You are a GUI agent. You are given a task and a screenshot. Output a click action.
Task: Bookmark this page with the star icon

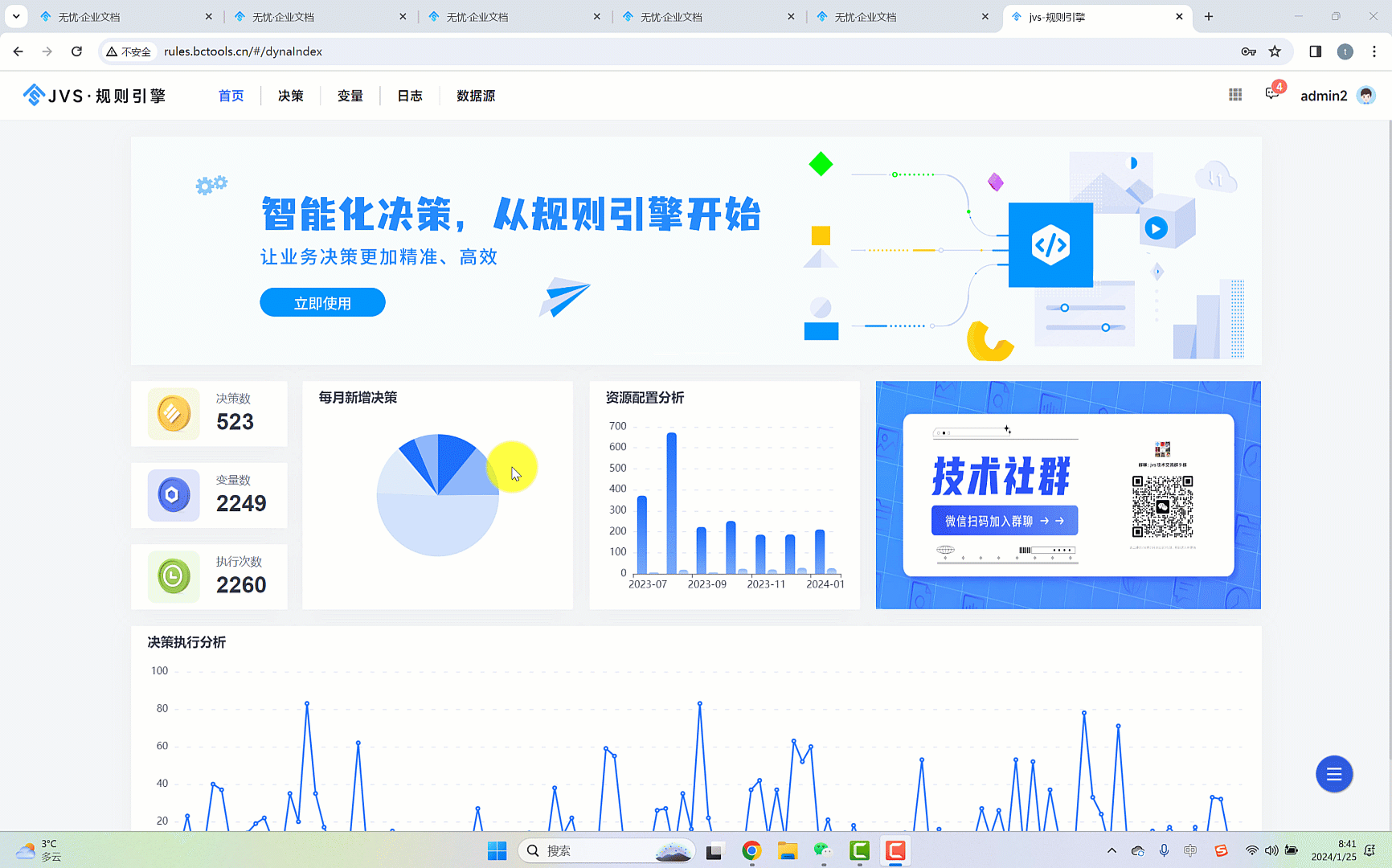pos(1275,51)
